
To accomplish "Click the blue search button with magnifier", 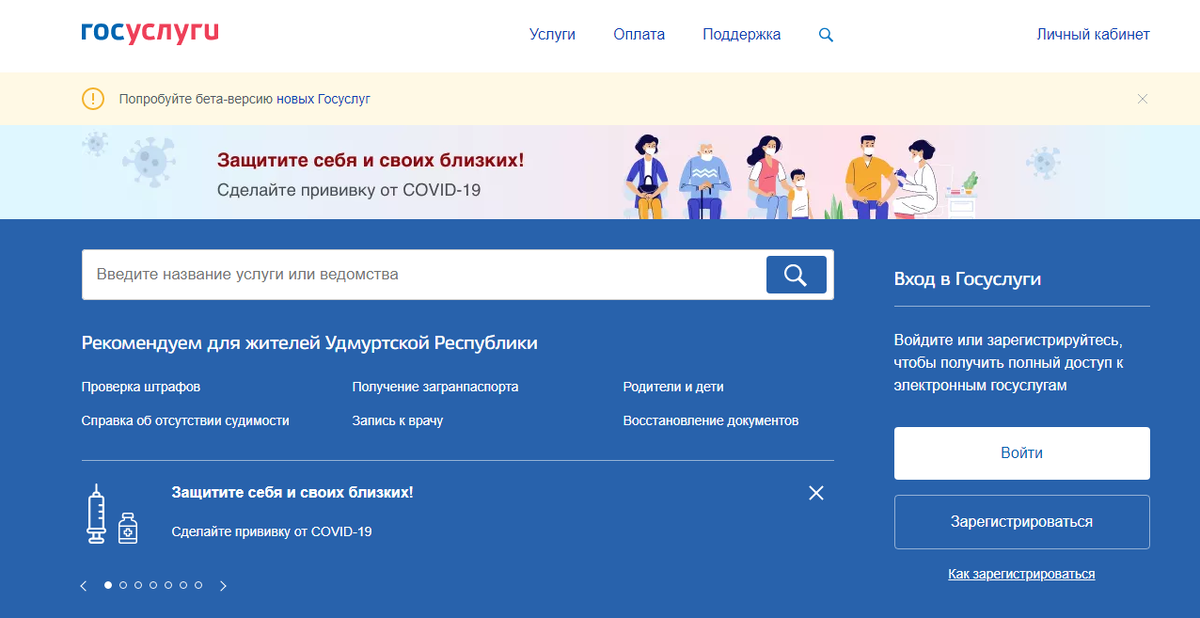I will point(796,275).
